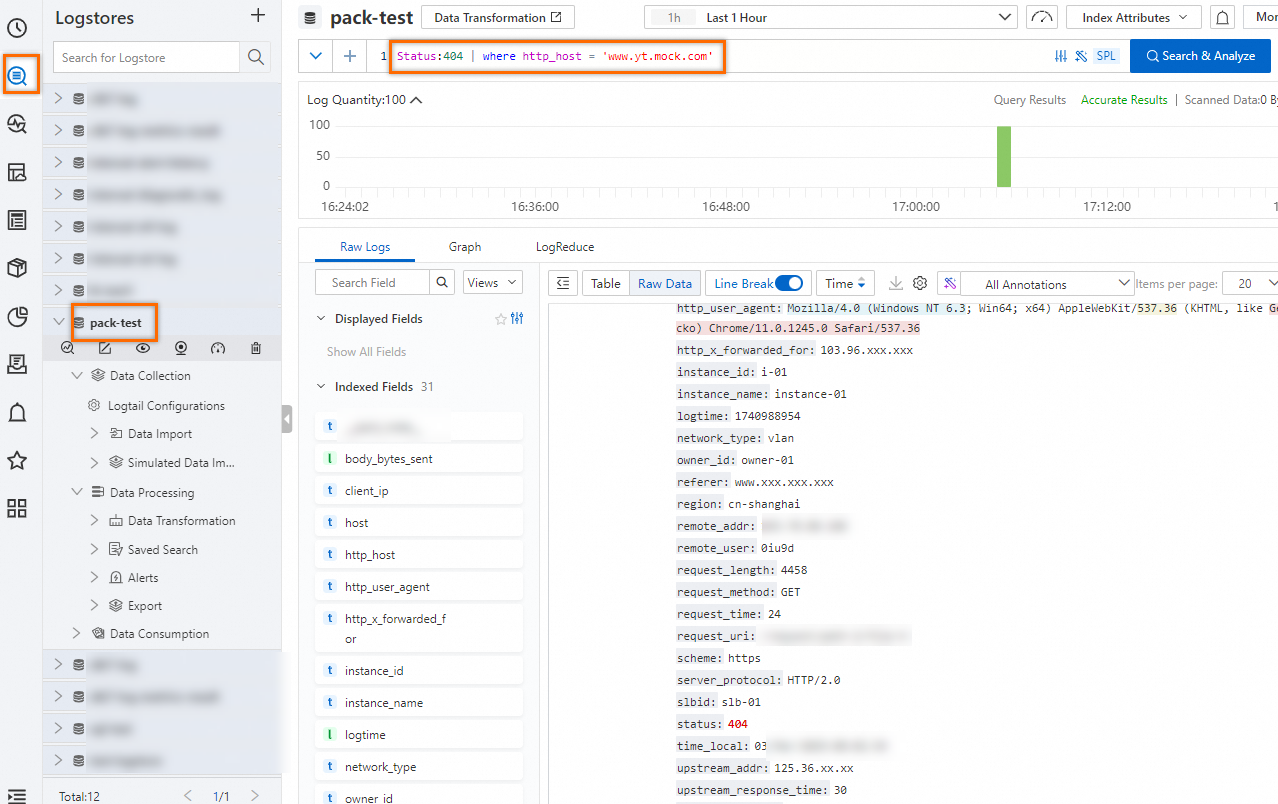Click the magnifier icon next to Search for Logstore
The width and height of the screenshot is (1278, 804).
[256, 57]
